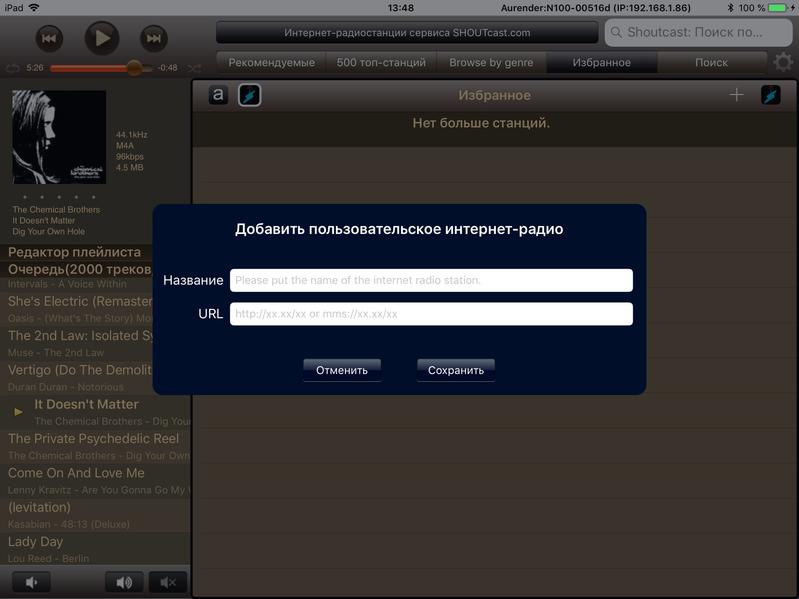Viewport: 799px width, 599px height.
Task: Click the track rating dots
Action: pos(59,197)
